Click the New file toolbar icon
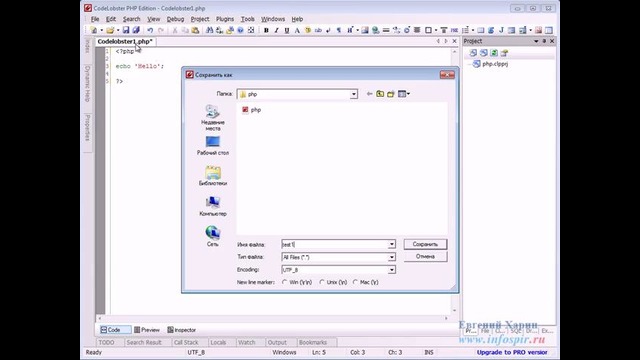 93,30
